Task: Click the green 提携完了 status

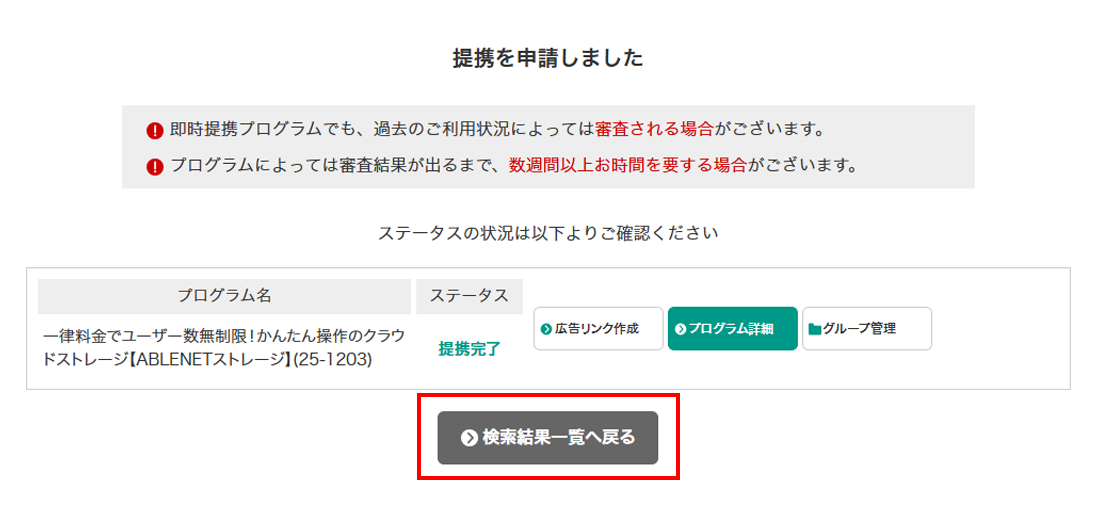Action: [469, 348]
